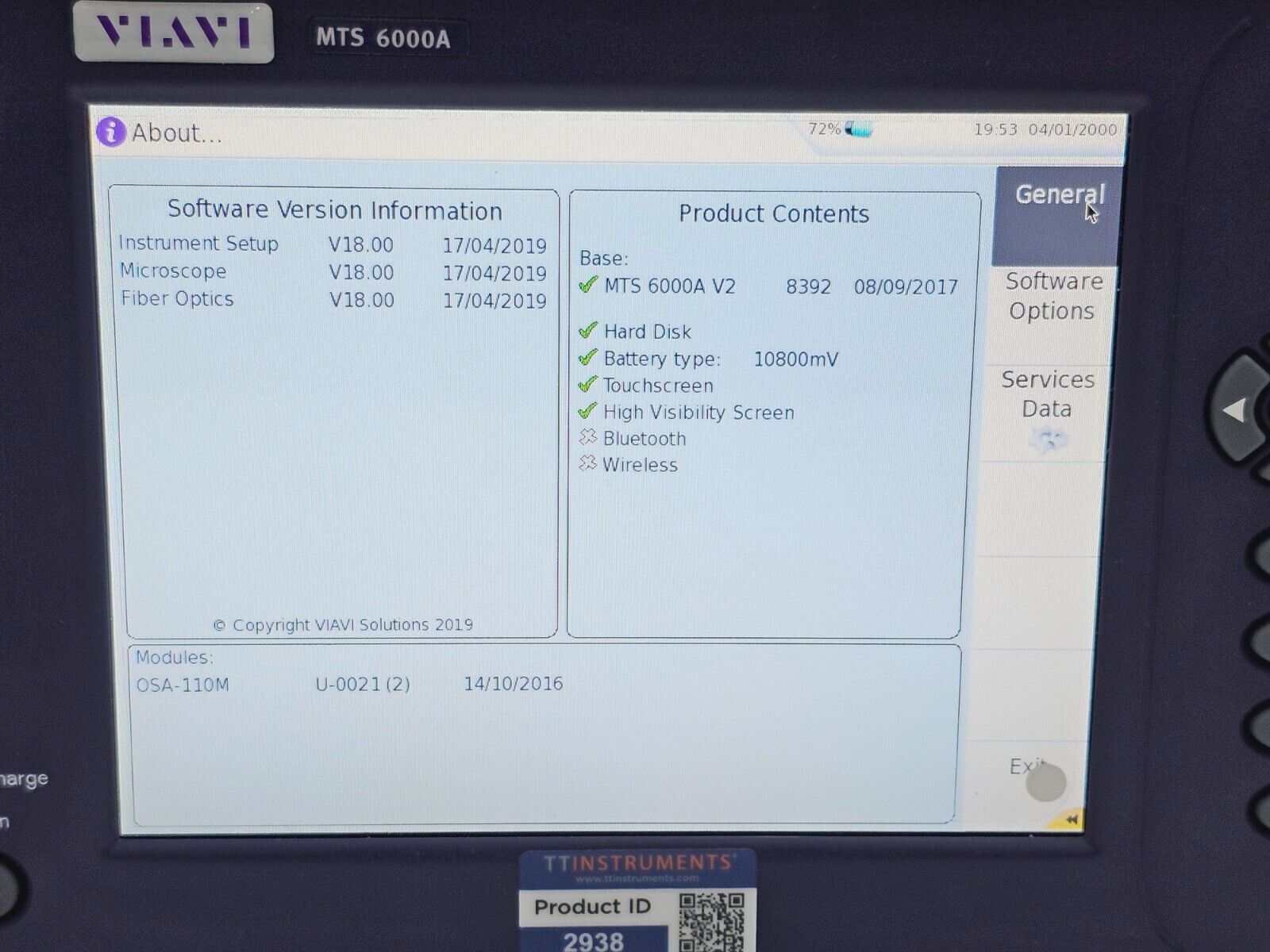Click the 72% battery percentage text
1270x952 pixels.
pyautogui.click(x=824, y=129)
